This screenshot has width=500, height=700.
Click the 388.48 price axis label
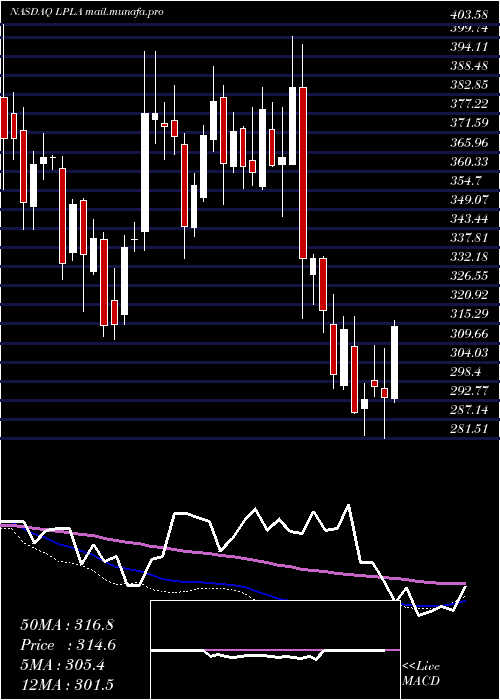(469, 66)
